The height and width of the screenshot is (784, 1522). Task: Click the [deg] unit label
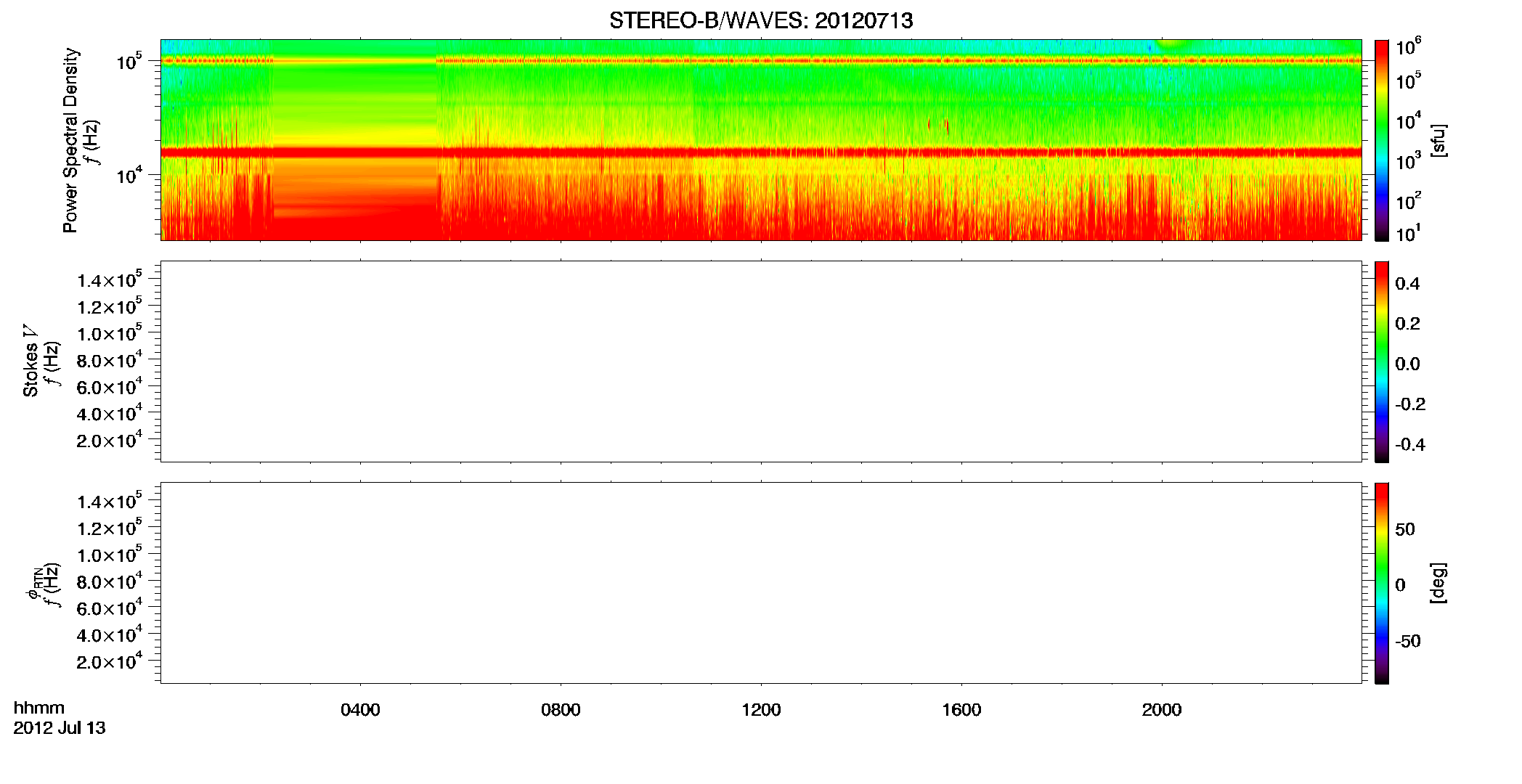pyautogui.click(x=1438, y=583)
